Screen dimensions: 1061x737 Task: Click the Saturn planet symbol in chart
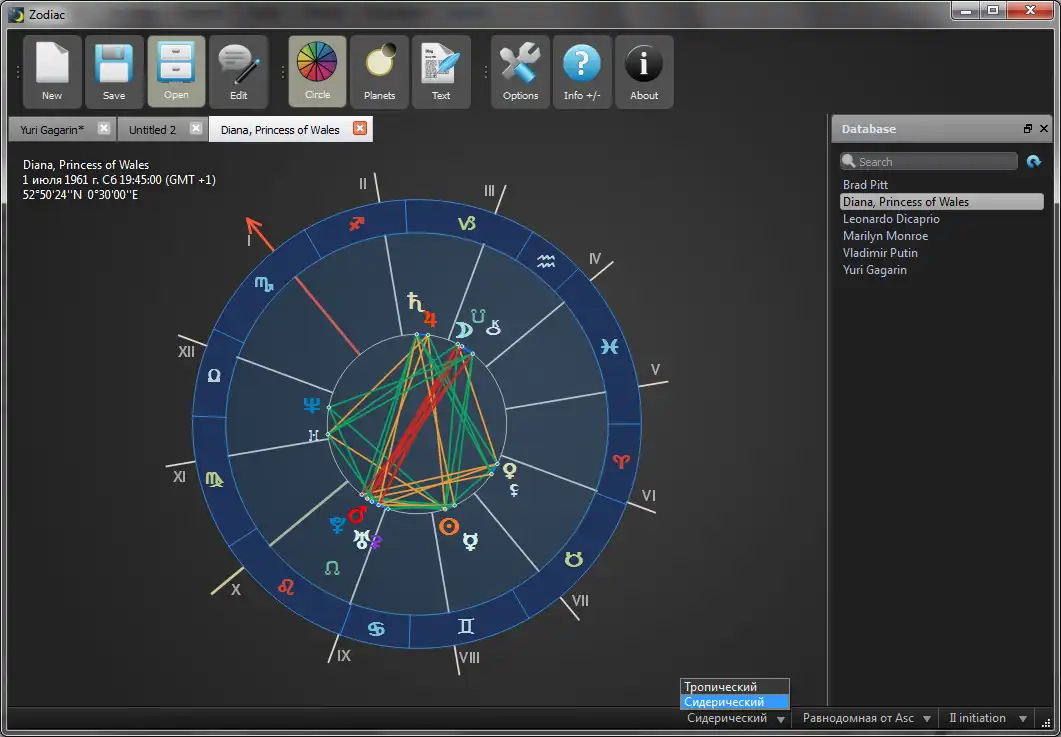(414, 302)
